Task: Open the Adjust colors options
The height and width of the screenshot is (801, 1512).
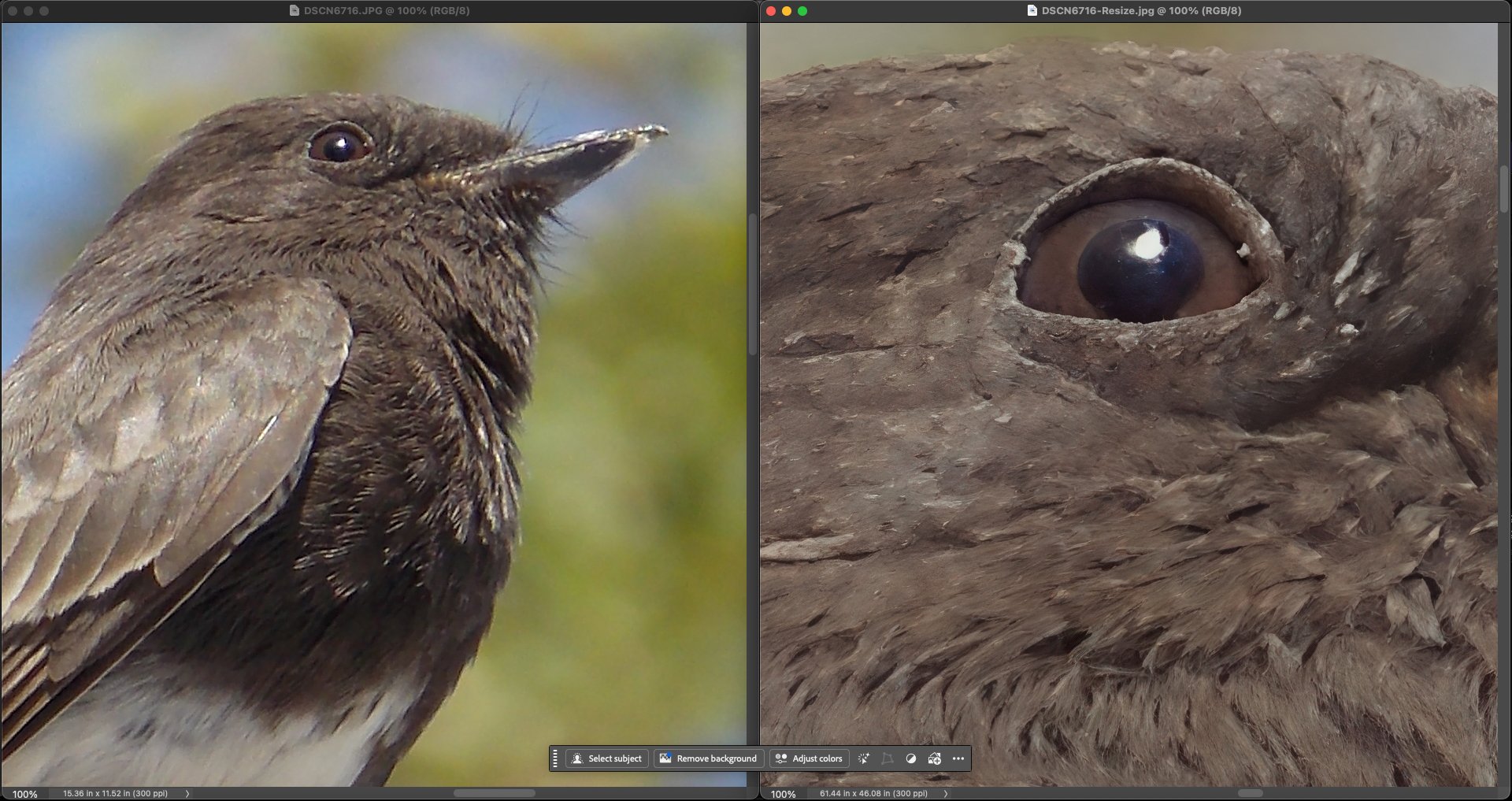Action: pos(809,758)
